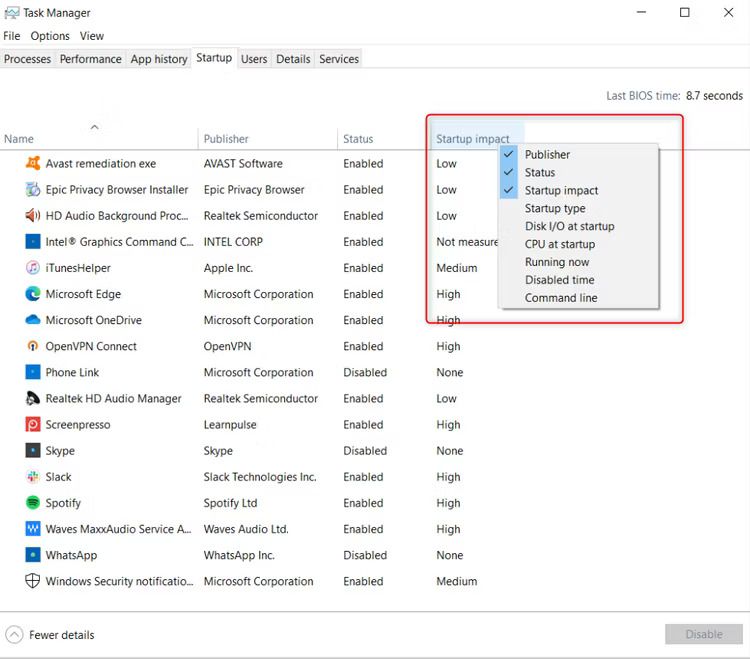Click the Avast remediation exe icon

[33, 164]
